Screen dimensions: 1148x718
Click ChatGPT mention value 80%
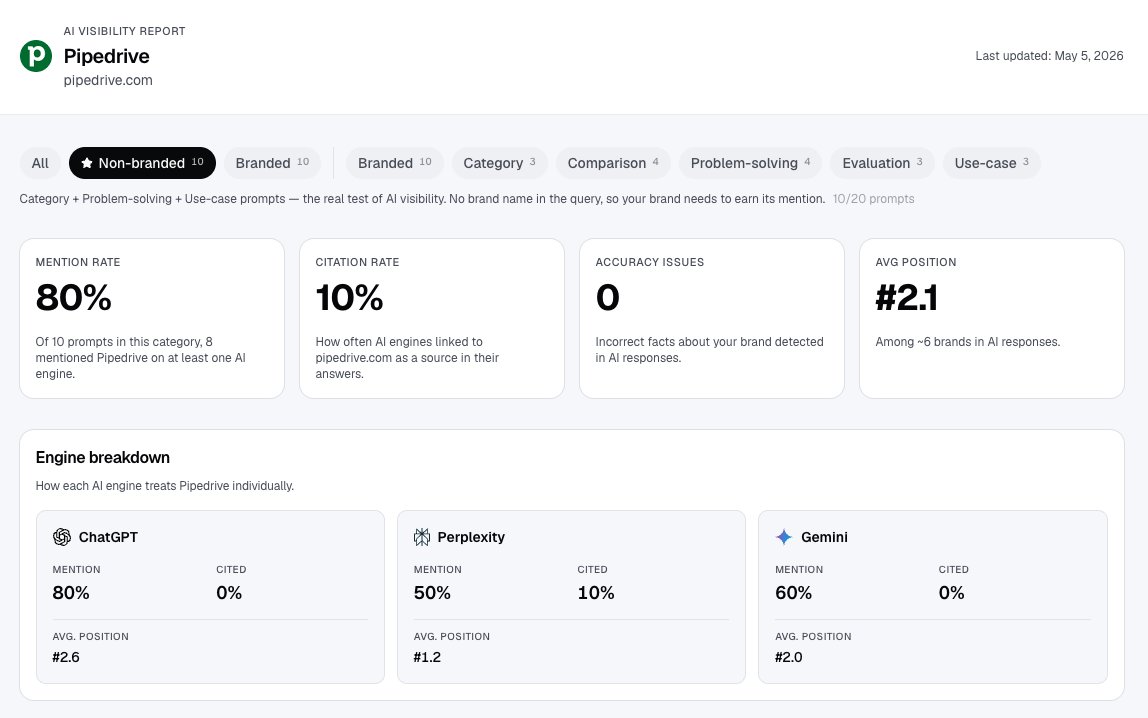click(x=71, y=593)
